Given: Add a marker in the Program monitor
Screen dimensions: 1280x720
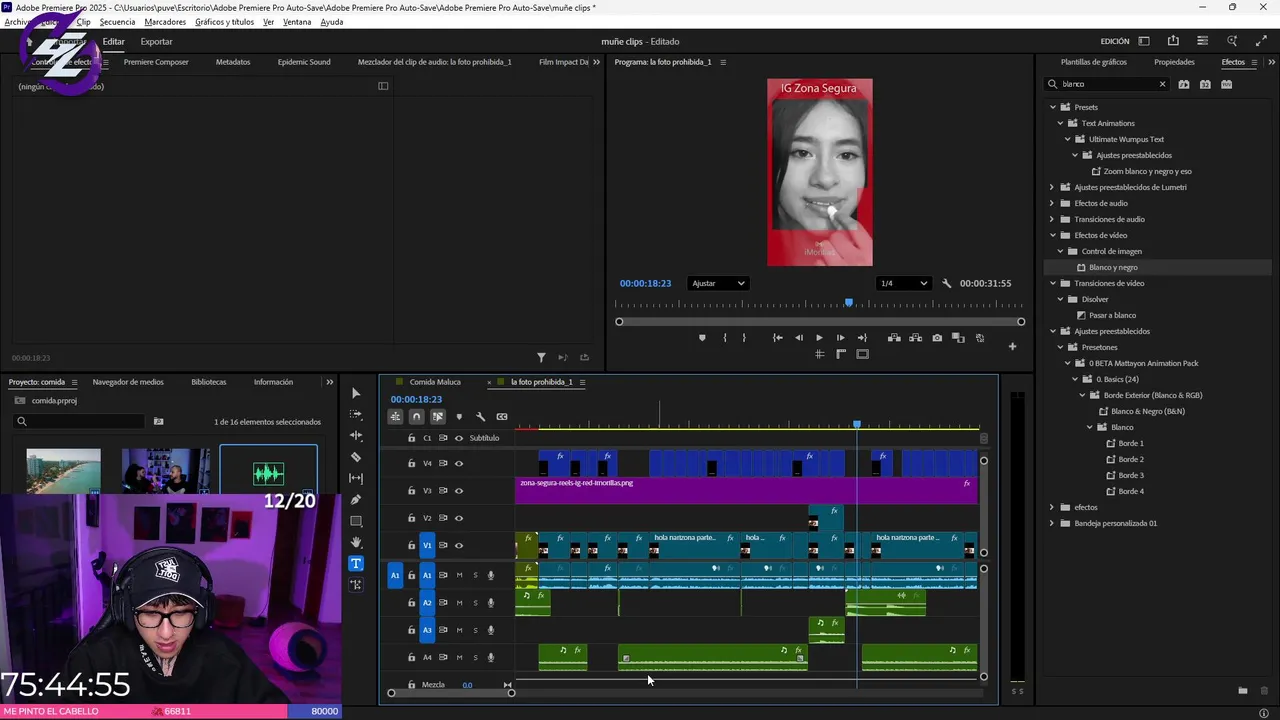Looking at the screenshot, I should coord(702,338).
